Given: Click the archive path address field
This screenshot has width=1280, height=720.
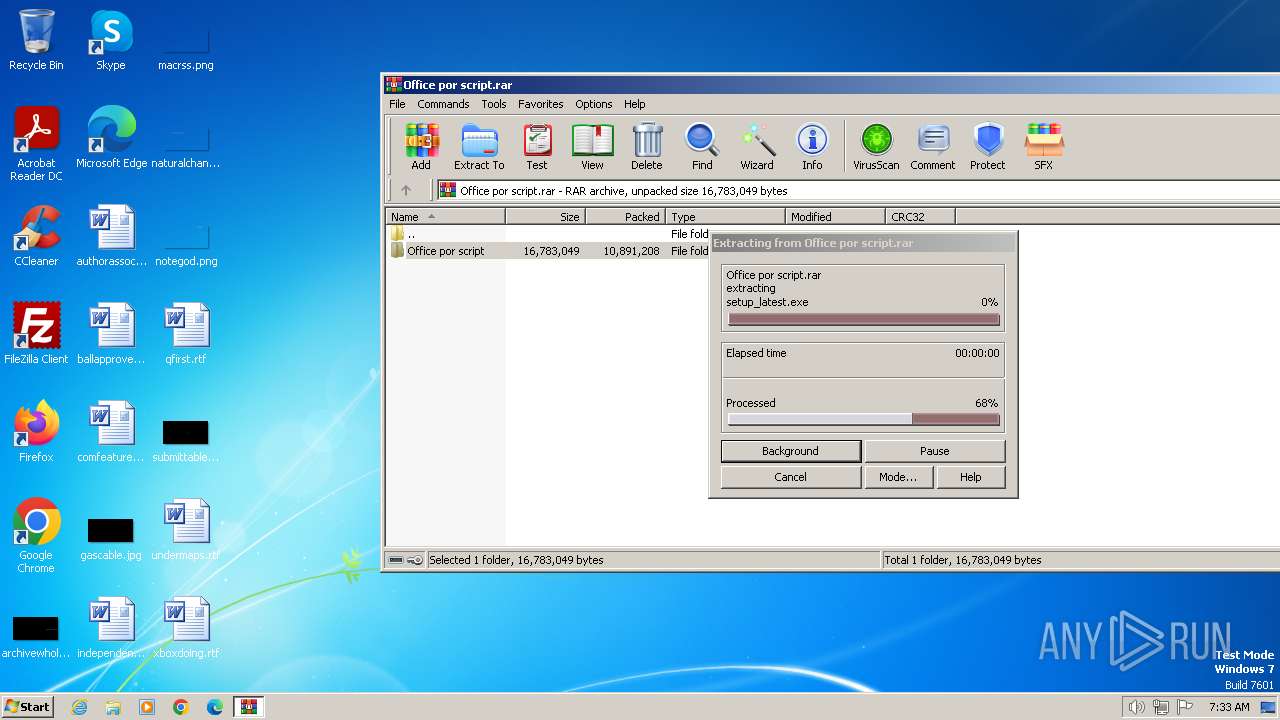Looking at the screenshot, I should (x=858, y=190).
